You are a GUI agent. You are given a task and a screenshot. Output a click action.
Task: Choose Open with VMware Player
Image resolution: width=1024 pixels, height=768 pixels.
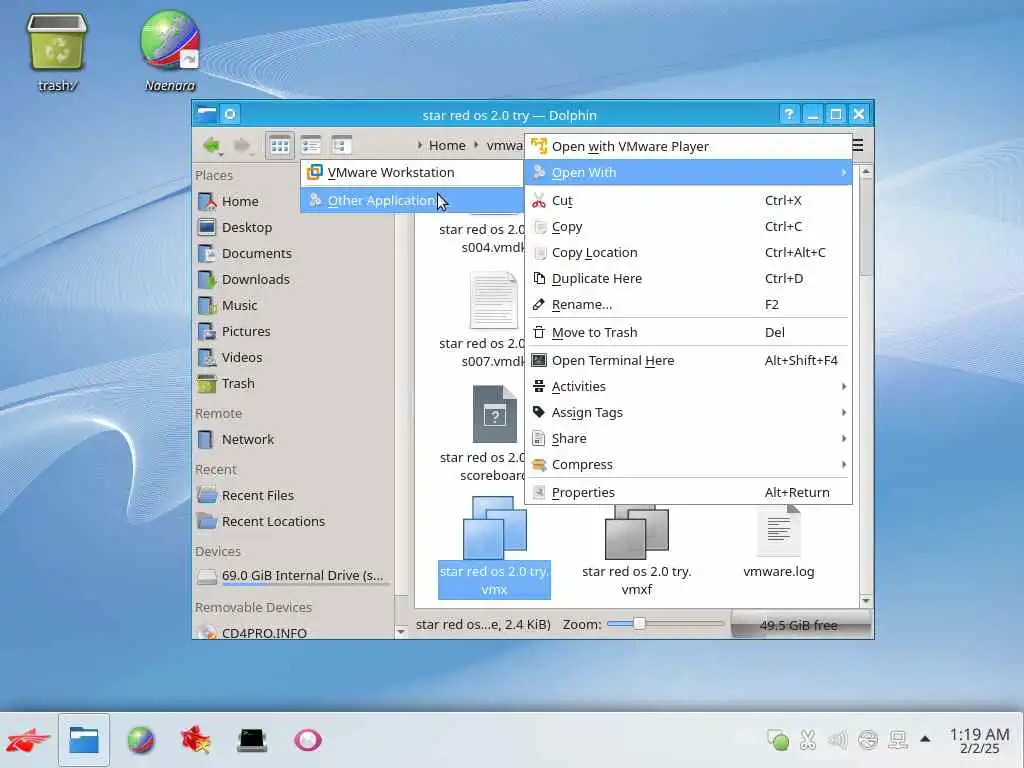[688, 146]
